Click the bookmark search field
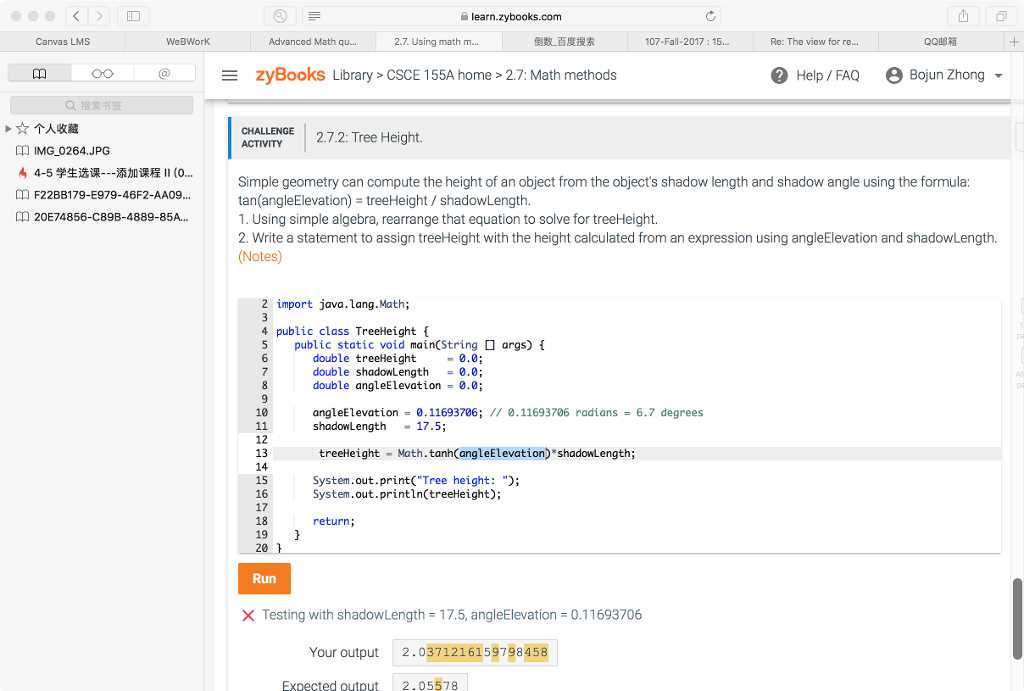The image size is (1024, 691). coord(102,105)
